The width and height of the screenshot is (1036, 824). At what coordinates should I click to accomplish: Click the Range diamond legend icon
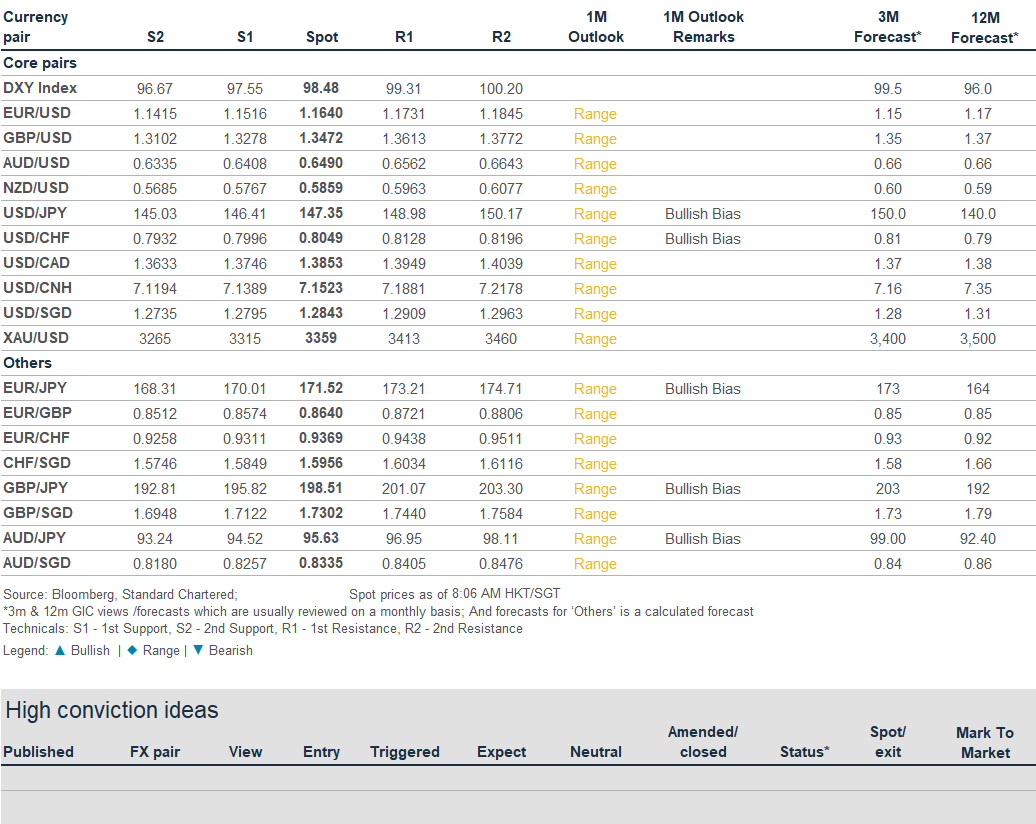[x=132, y=650]
